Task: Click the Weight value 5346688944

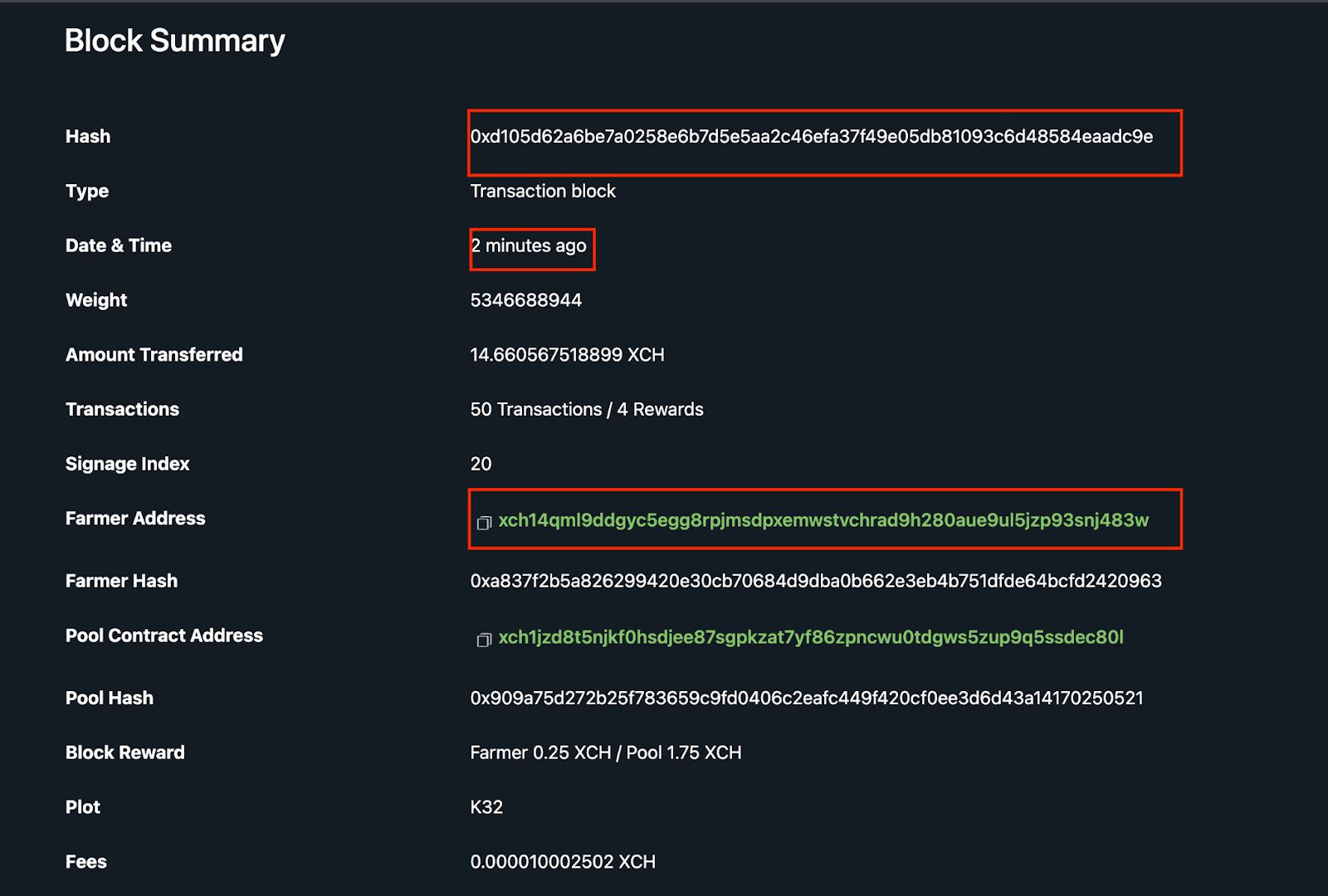Action: [526, 300]
